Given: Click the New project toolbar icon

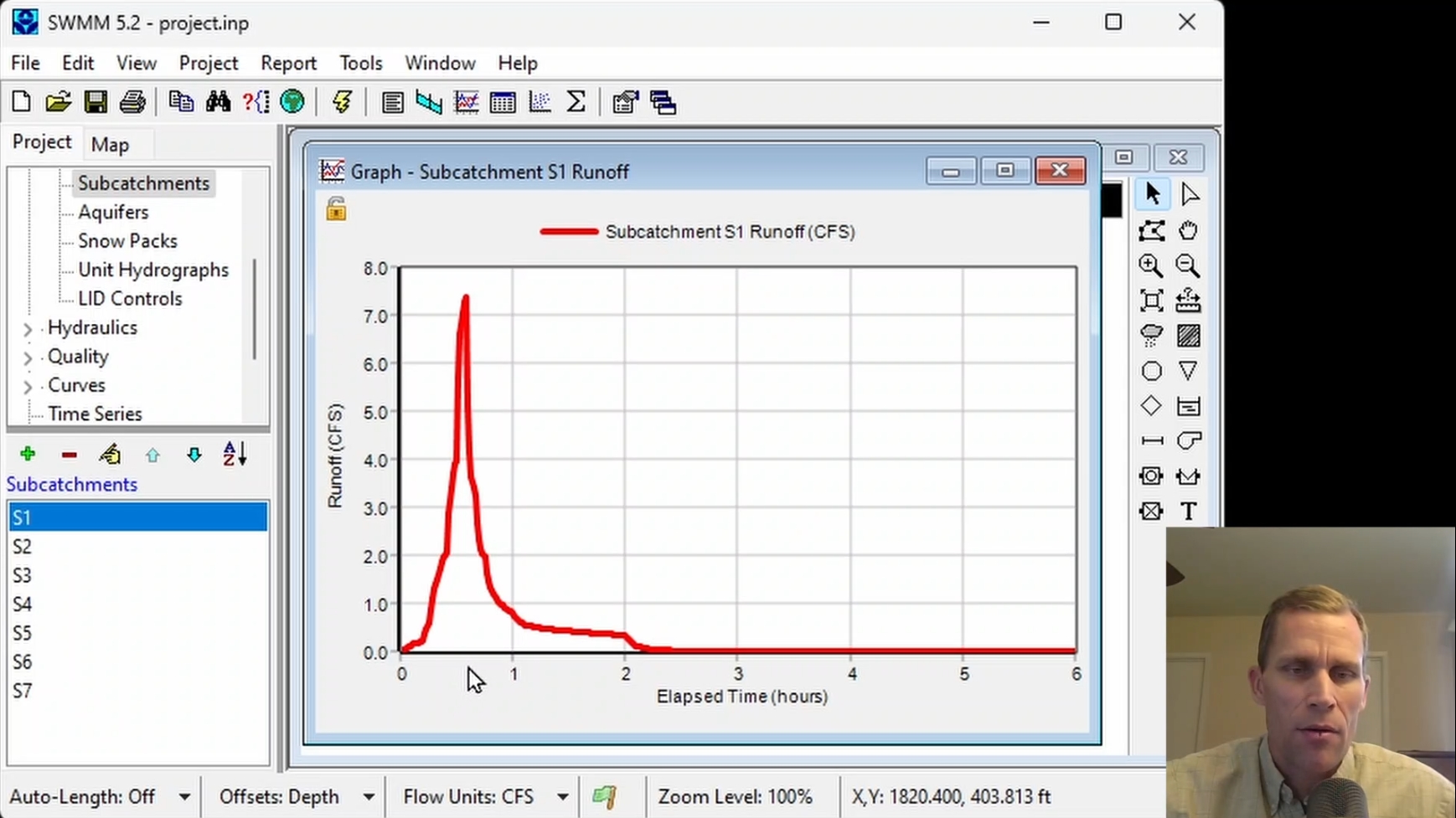Looking at the screenshot, I should pyautogui.click(x=21, y=102).
